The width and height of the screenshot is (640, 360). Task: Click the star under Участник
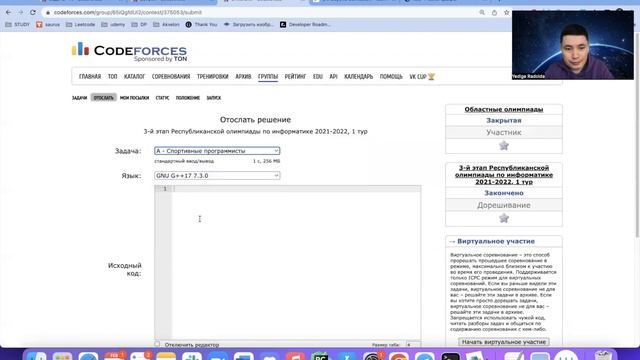coord(504,146)
